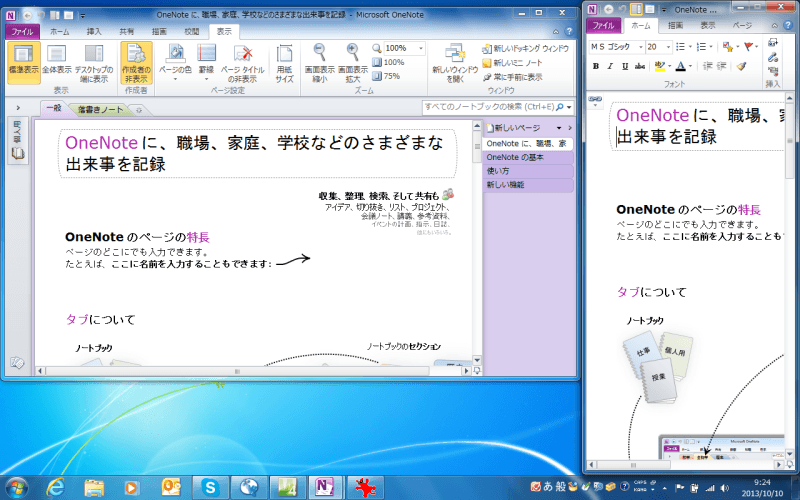Viewport: 800px width, 500px height.
Task: Click strikethrough abc button
Action: pyautogui.click(x=640, y=66)
